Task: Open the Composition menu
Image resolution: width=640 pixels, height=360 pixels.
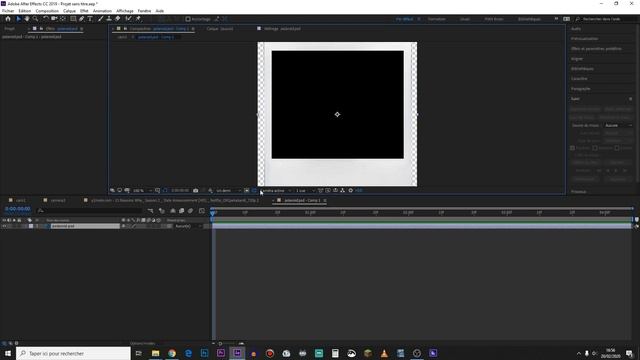Action: [47, 11]
